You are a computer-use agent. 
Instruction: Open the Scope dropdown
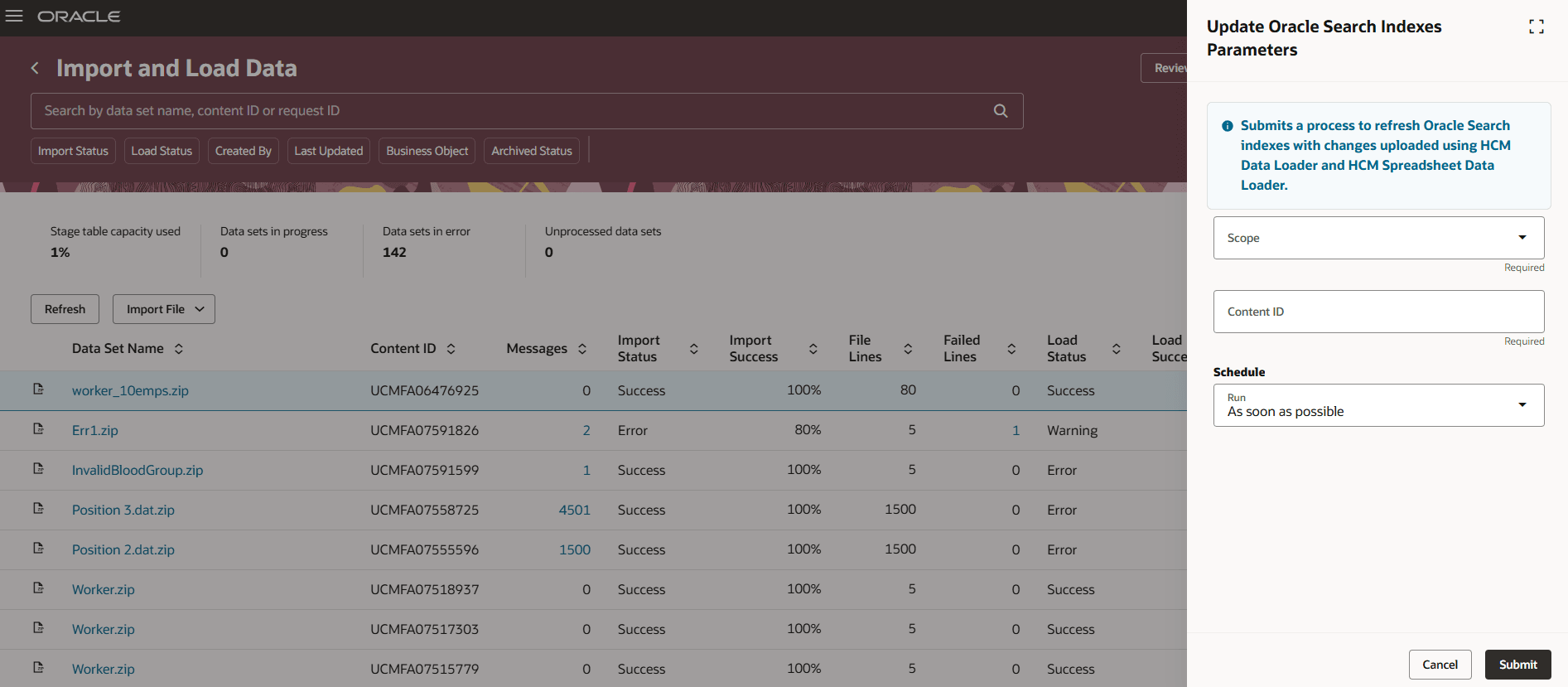1378,238
